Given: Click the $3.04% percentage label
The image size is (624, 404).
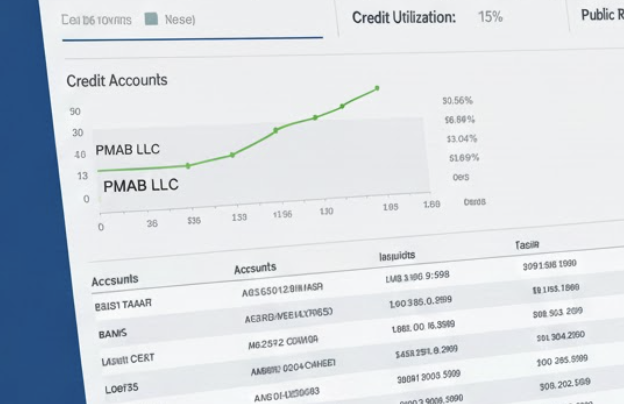Looking at the screenshot, I should click(x=462, y=139).
